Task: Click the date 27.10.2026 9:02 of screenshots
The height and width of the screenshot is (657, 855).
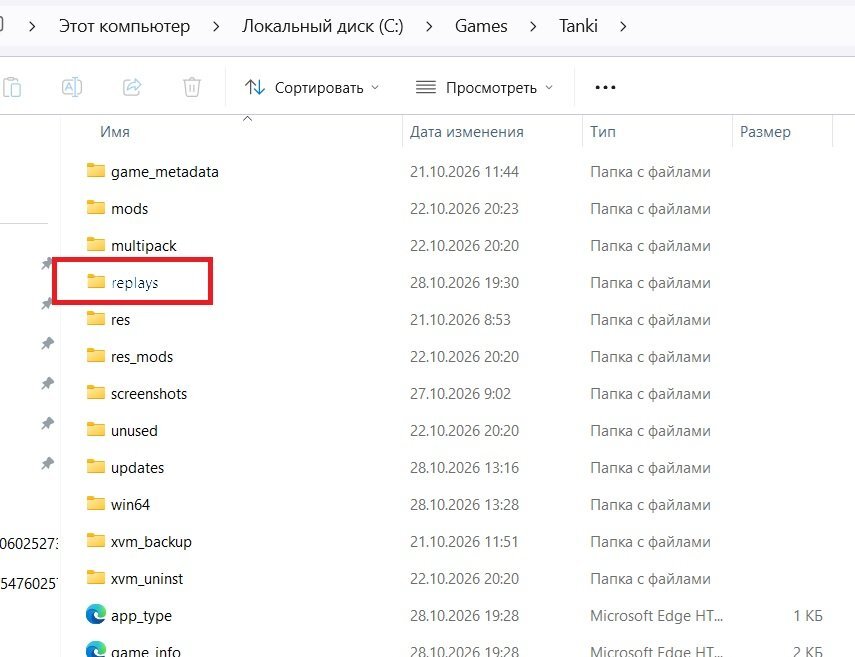Action: (460, 394)
